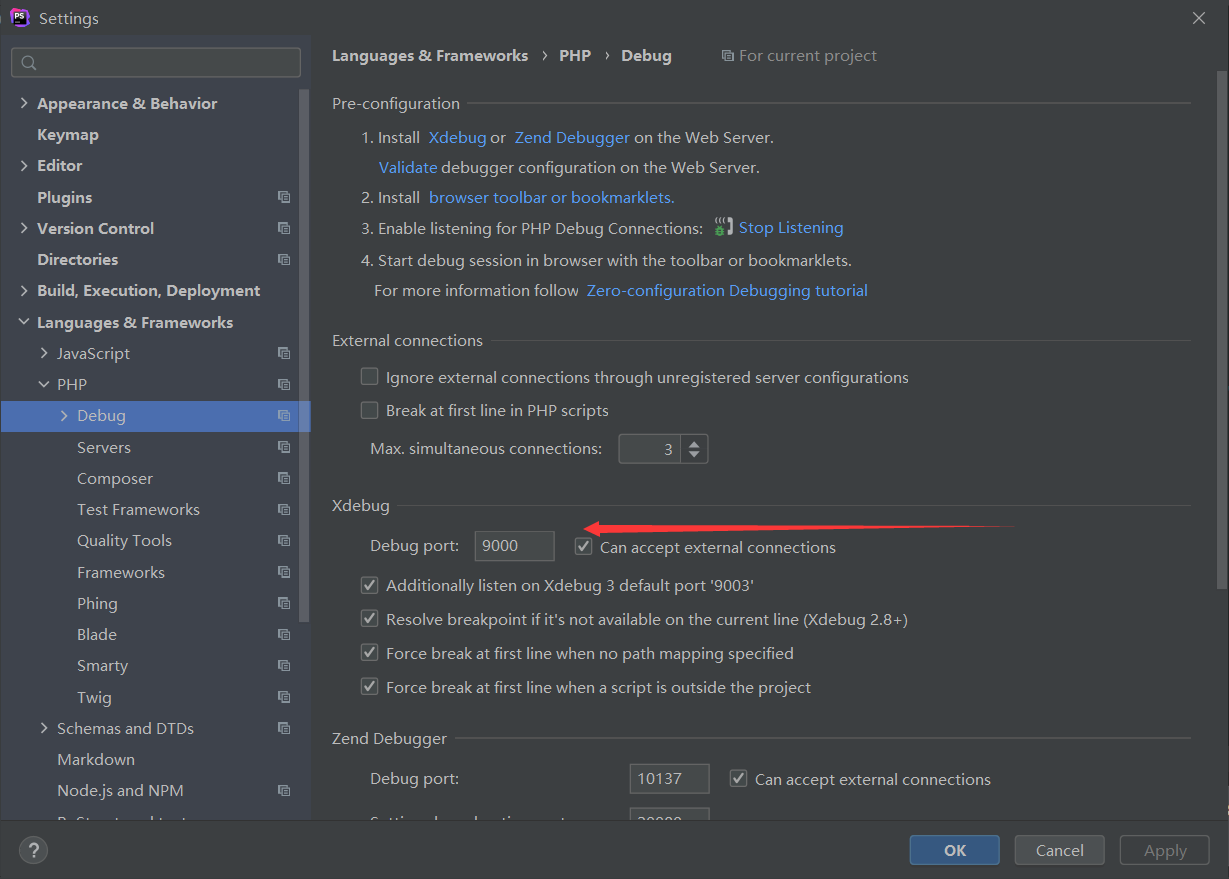
Task: Click the project-scope icon on the Frameworks row
Action: [x=284, y=573]
